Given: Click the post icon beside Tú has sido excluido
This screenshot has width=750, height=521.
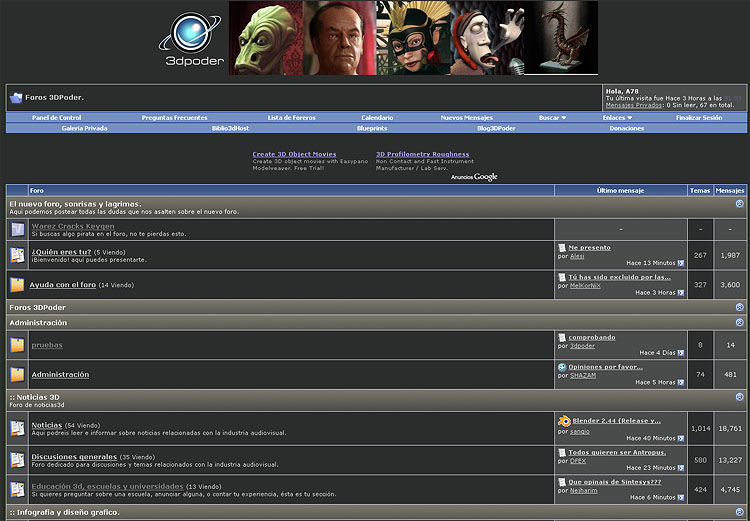Looking at the screenshot, I should coord(562,277).
